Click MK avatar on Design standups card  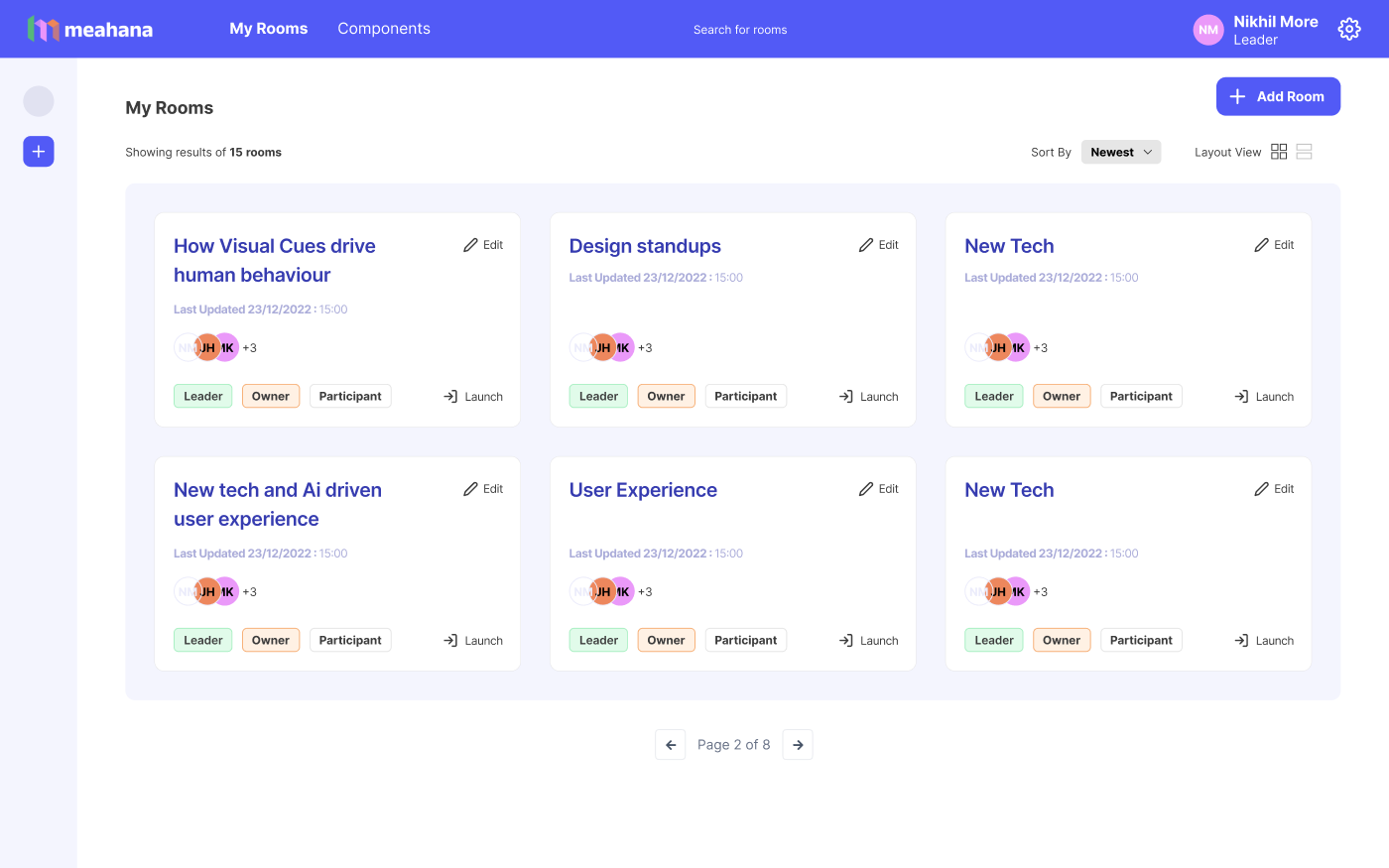(x=625, y=347)
